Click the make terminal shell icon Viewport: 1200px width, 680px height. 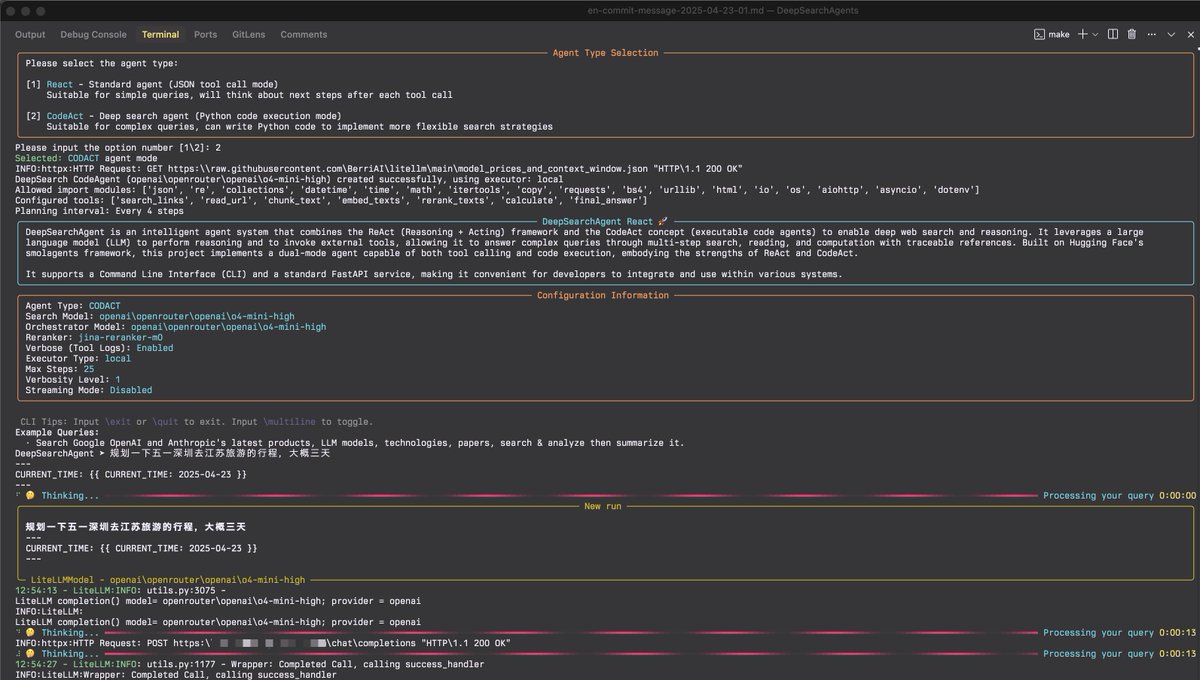(1040, 34)
